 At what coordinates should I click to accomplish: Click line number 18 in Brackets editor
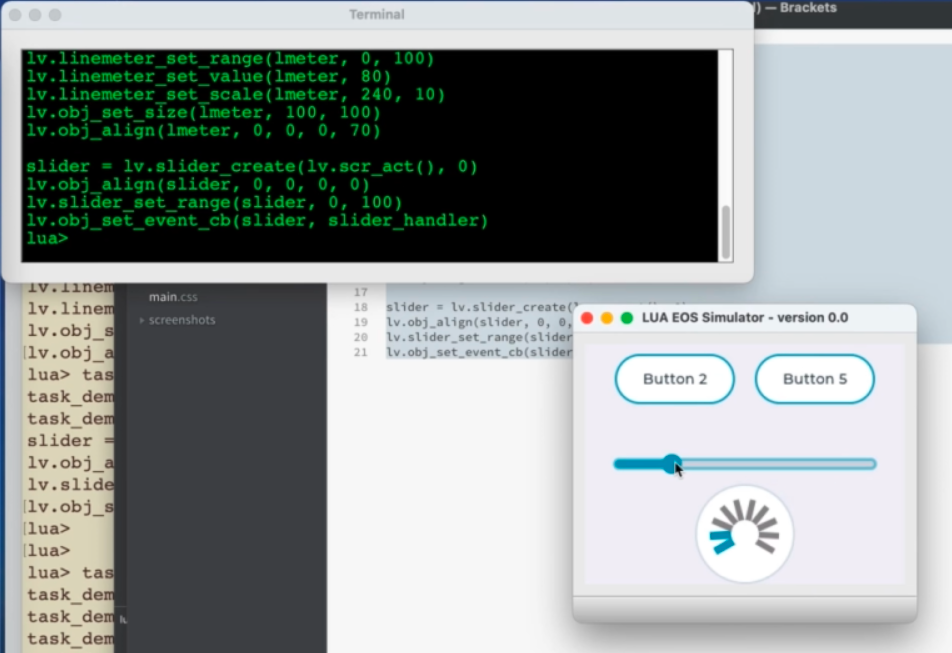[361, 307]
